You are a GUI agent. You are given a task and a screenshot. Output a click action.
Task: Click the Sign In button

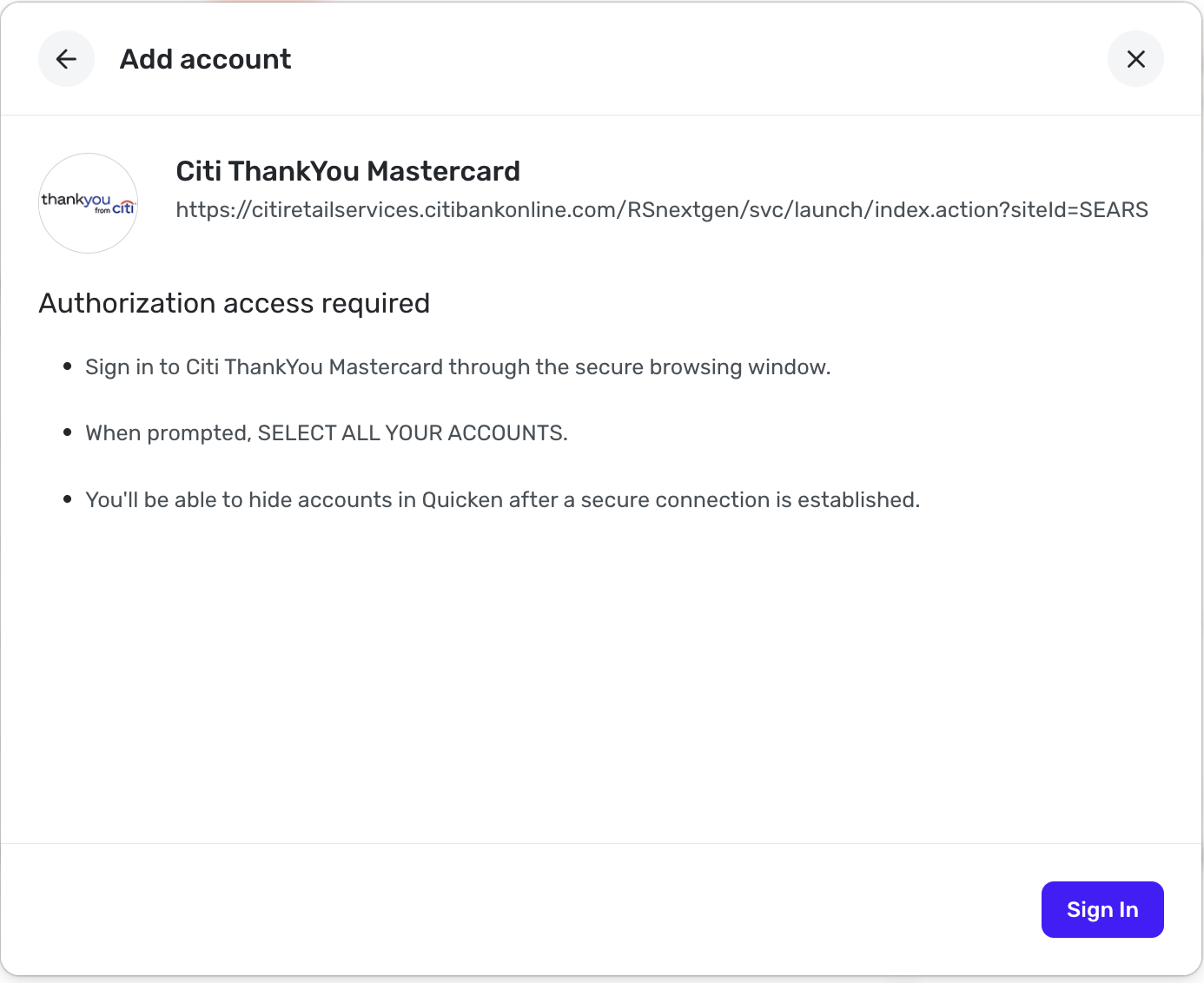[x=1102, y=909]
